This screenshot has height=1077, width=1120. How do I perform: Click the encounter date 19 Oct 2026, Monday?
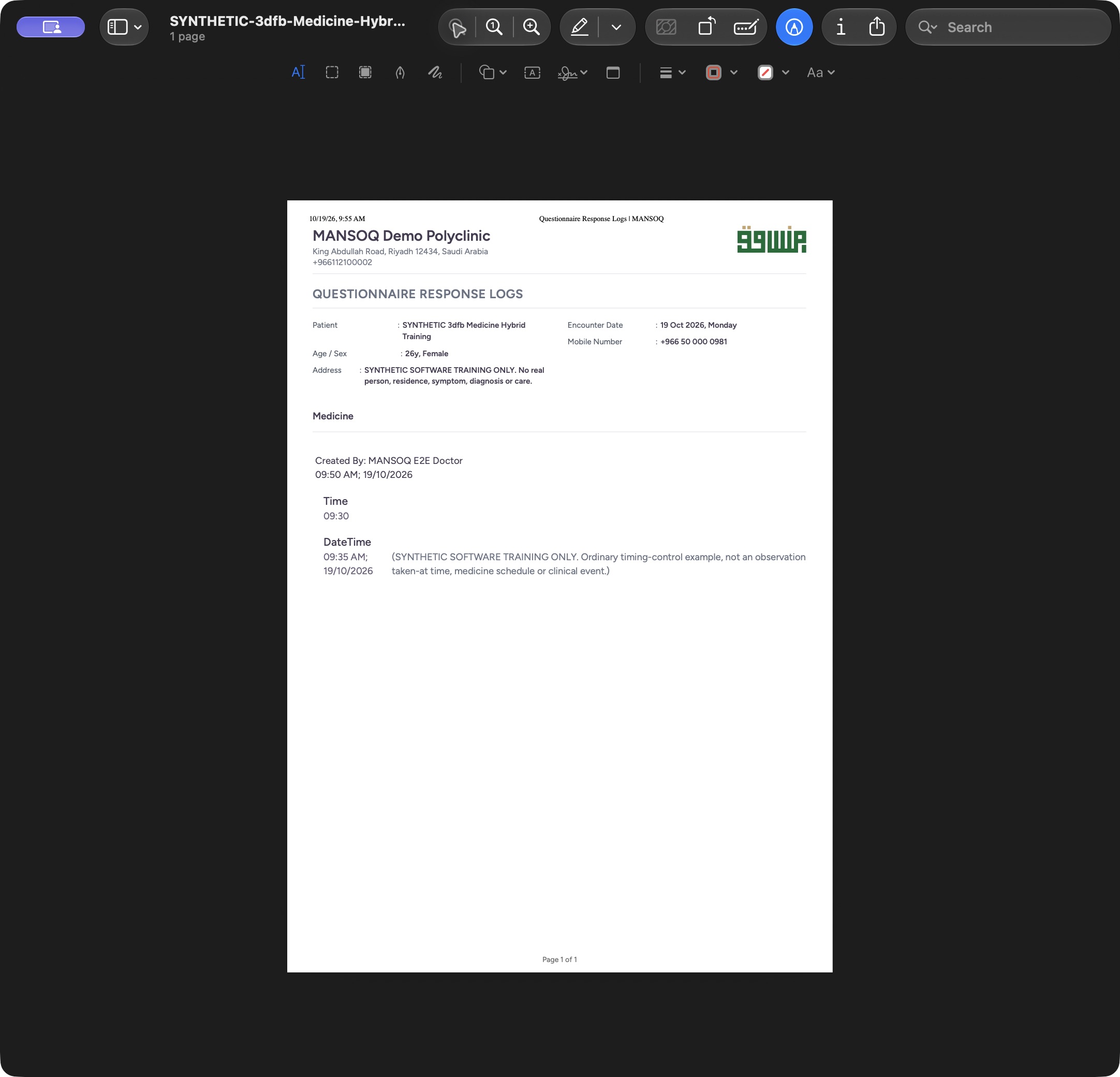(698, 325)
